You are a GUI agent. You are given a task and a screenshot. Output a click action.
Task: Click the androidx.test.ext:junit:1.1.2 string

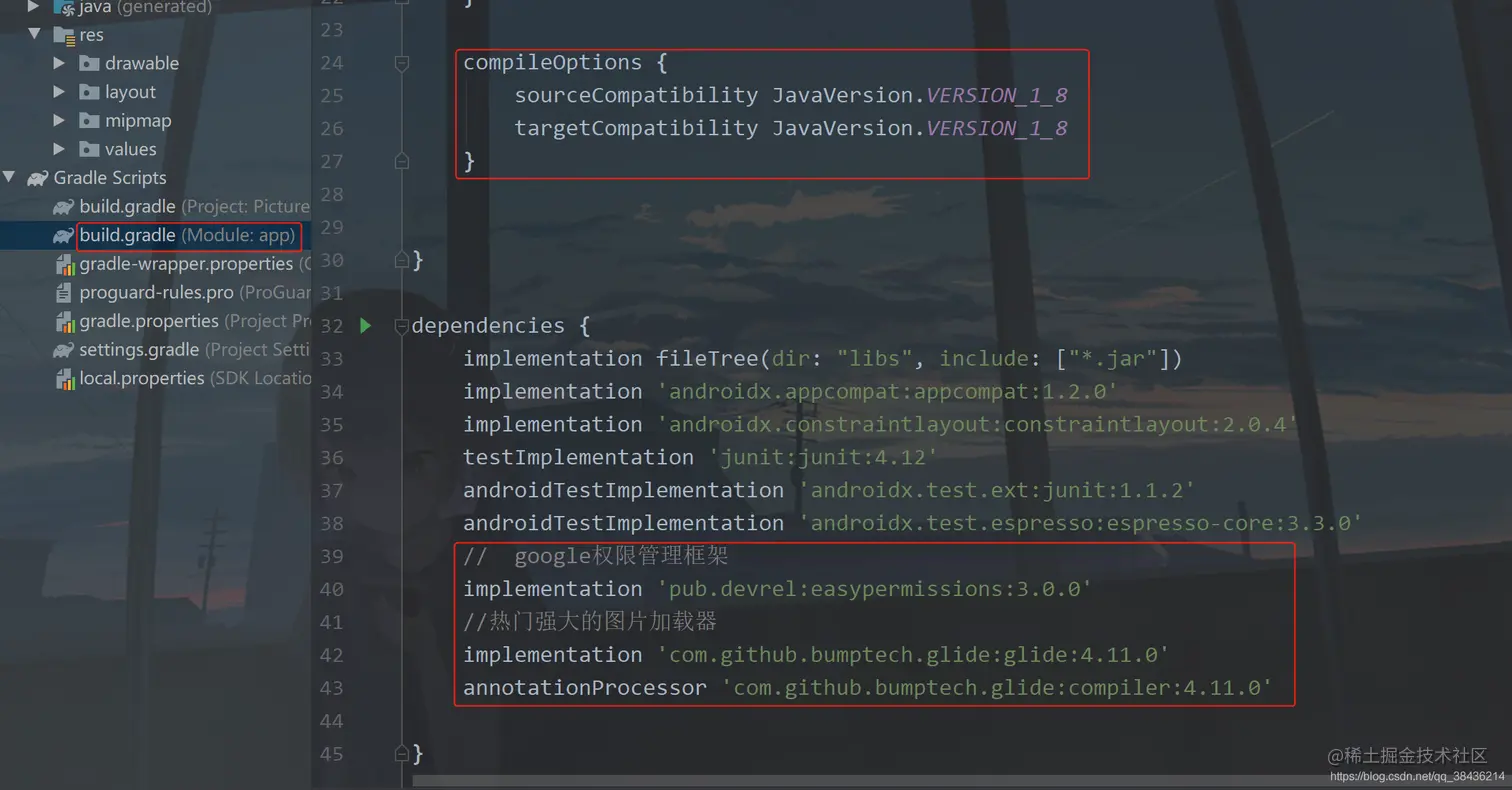point(997,490)
